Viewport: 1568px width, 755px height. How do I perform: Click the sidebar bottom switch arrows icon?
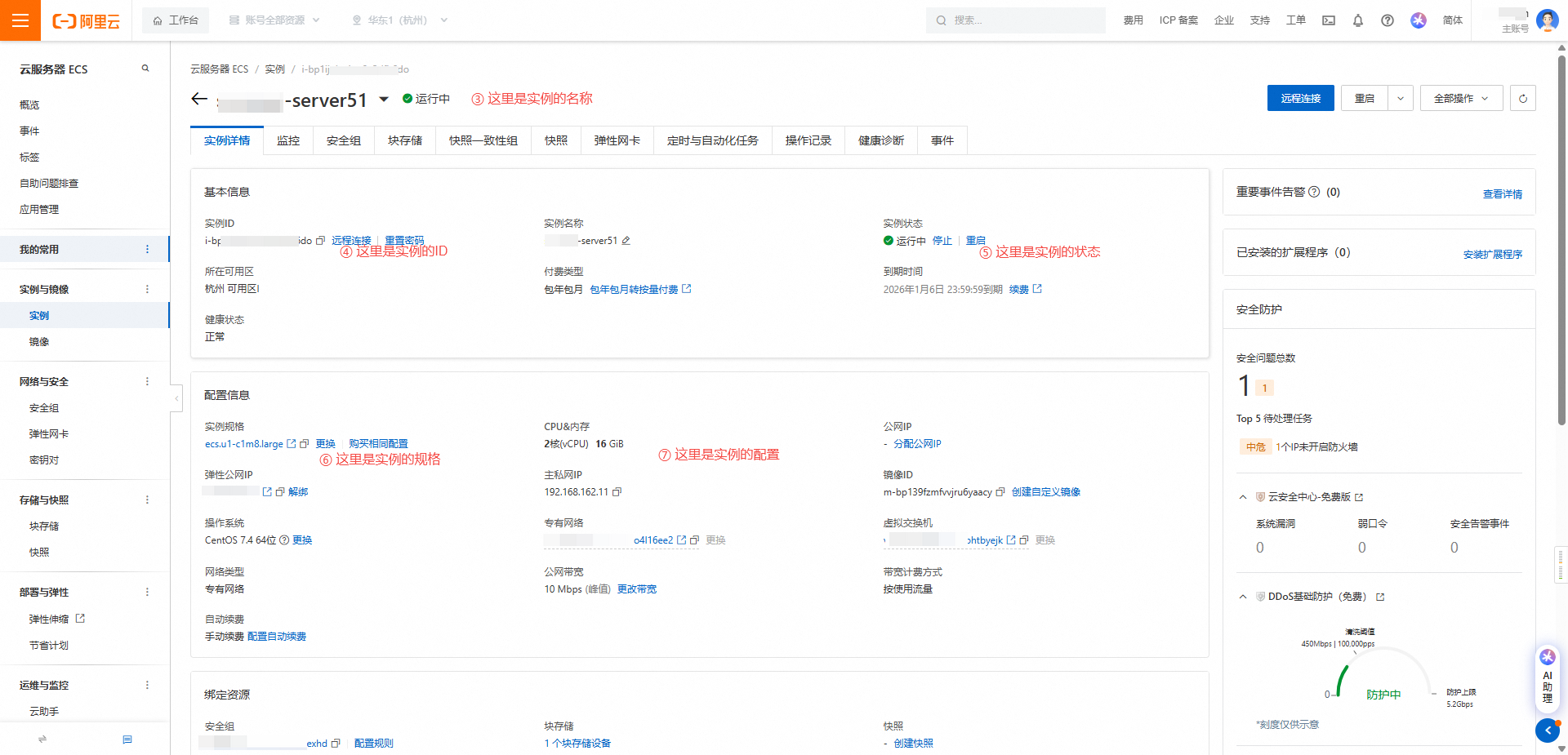tap(42, 739)
